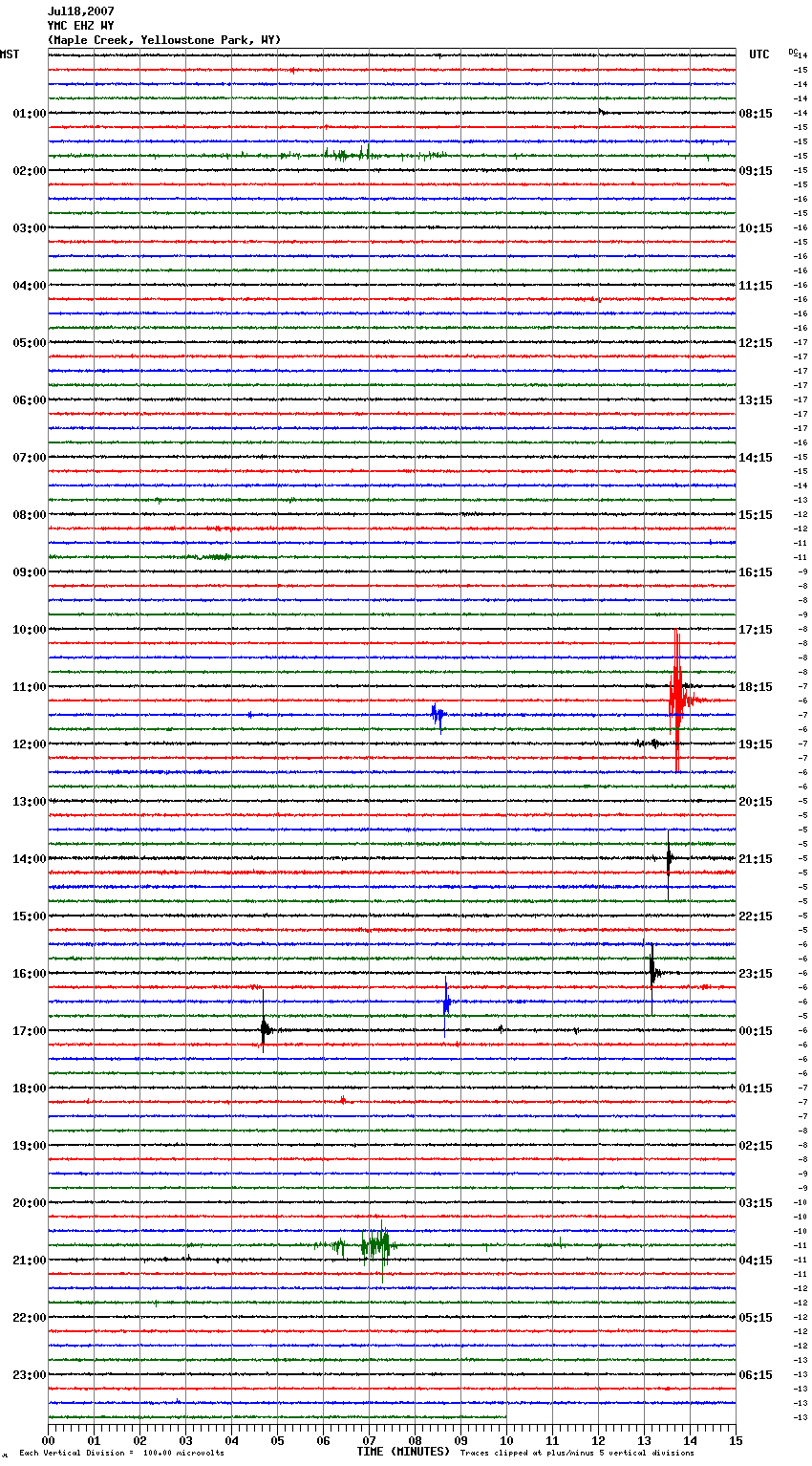Viewport: 812px width, 1466px height.
Task: Select the 06:00 MST time label
Action: (x=29, y=400)
